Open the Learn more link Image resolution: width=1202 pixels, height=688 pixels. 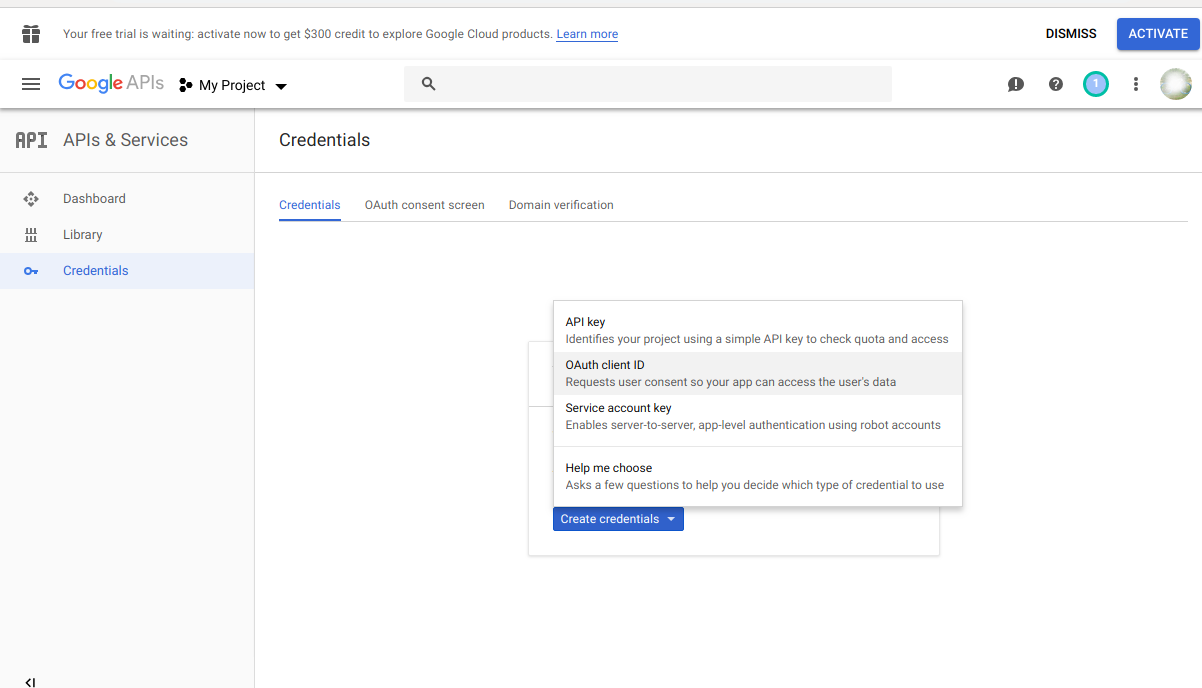pos(586,33)
